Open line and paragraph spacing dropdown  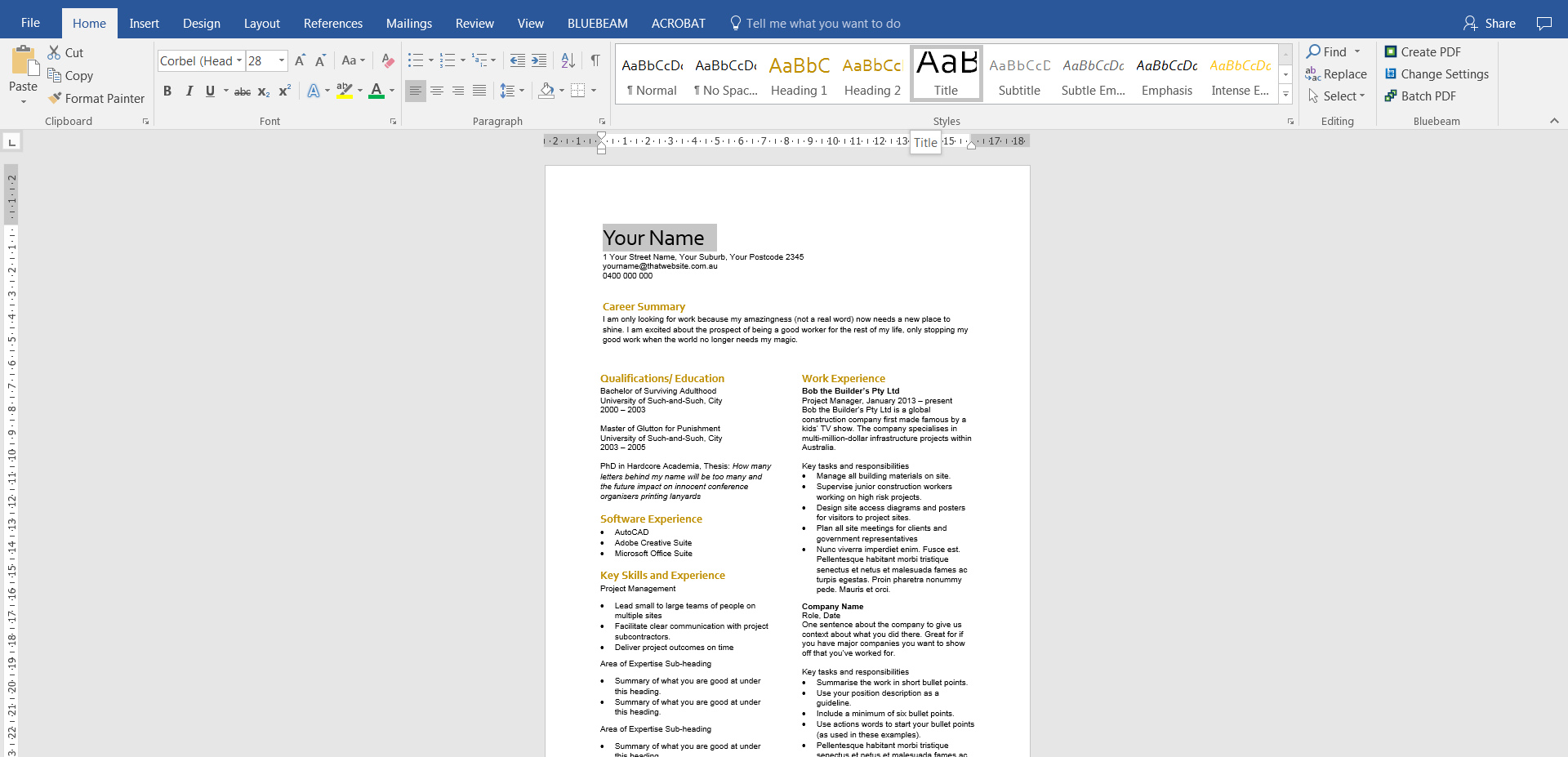(512, 91)
